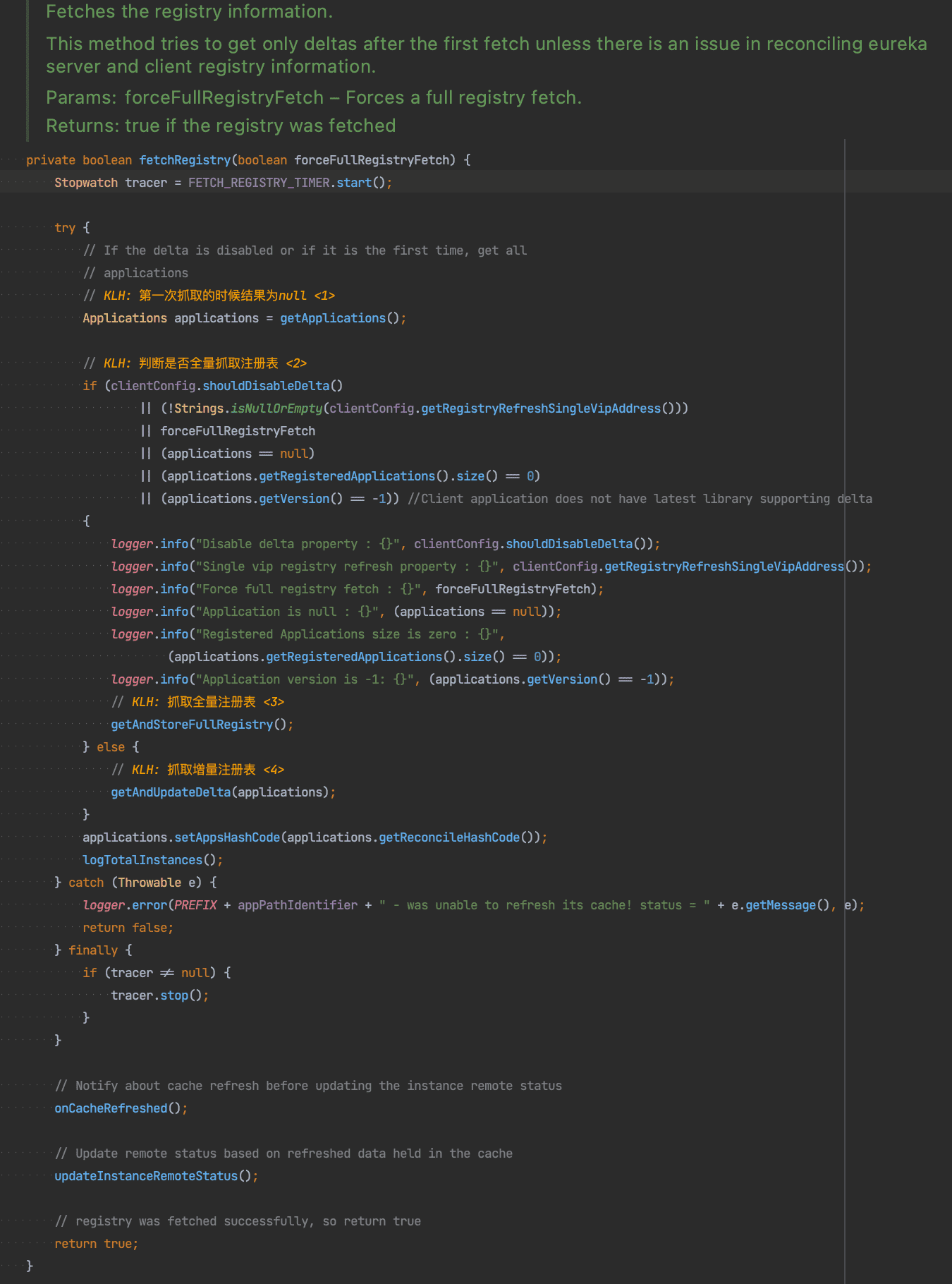
Task: Click the getApplications() call
Action: (340, 318)
